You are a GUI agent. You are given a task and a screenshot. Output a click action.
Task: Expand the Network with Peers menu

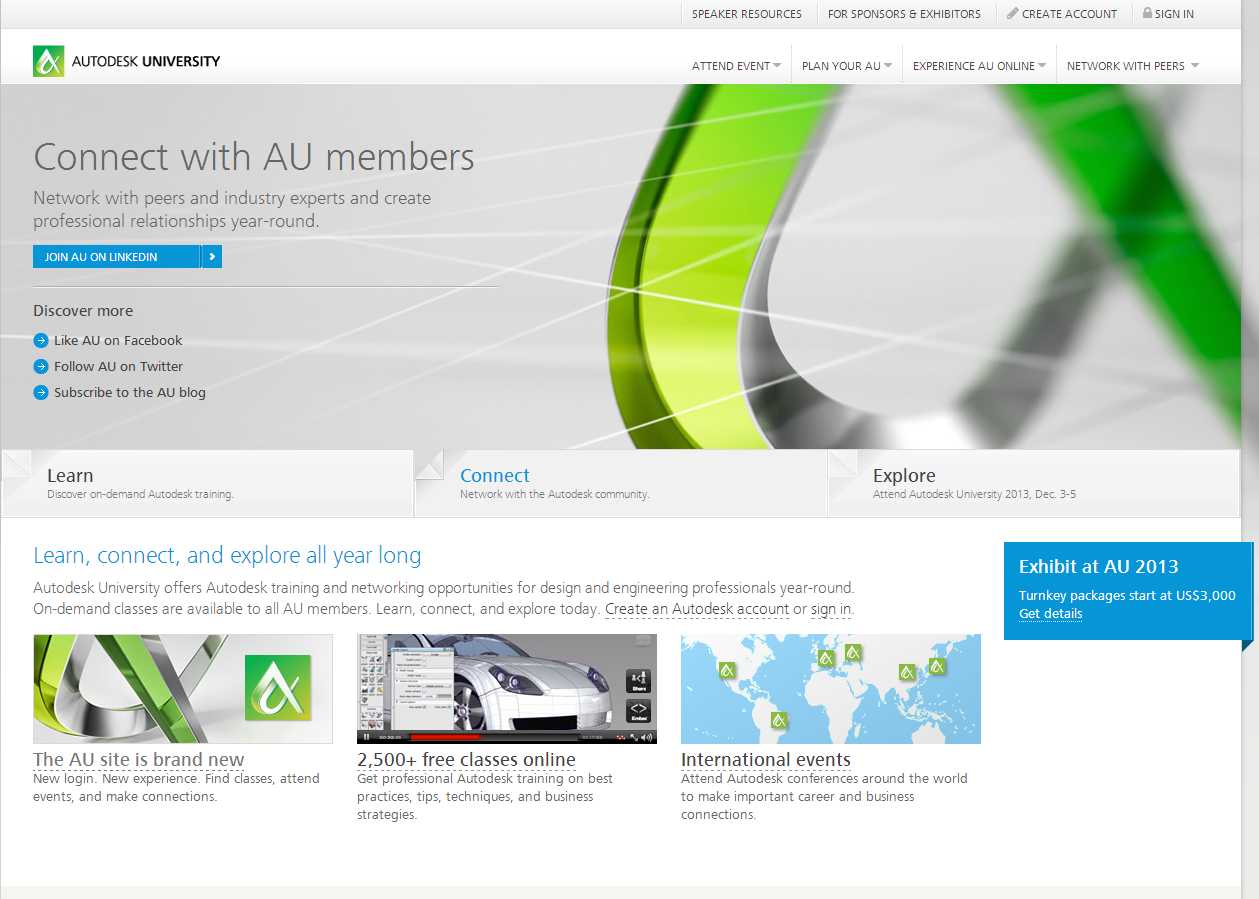1132,66
